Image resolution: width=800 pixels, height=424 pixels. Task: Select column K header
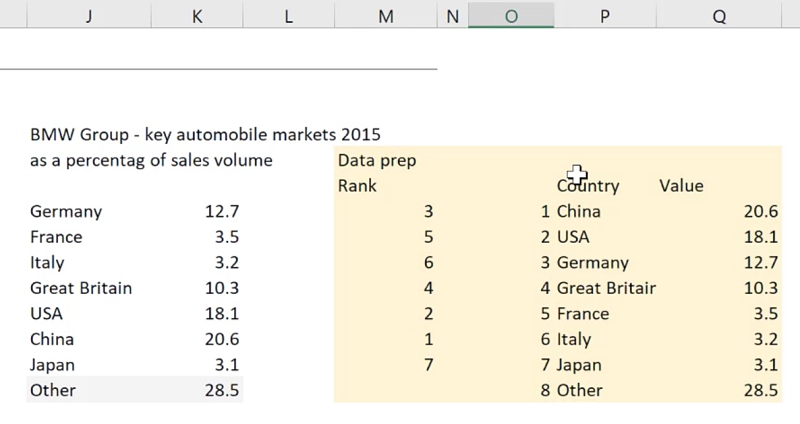(x=197, y=16)
